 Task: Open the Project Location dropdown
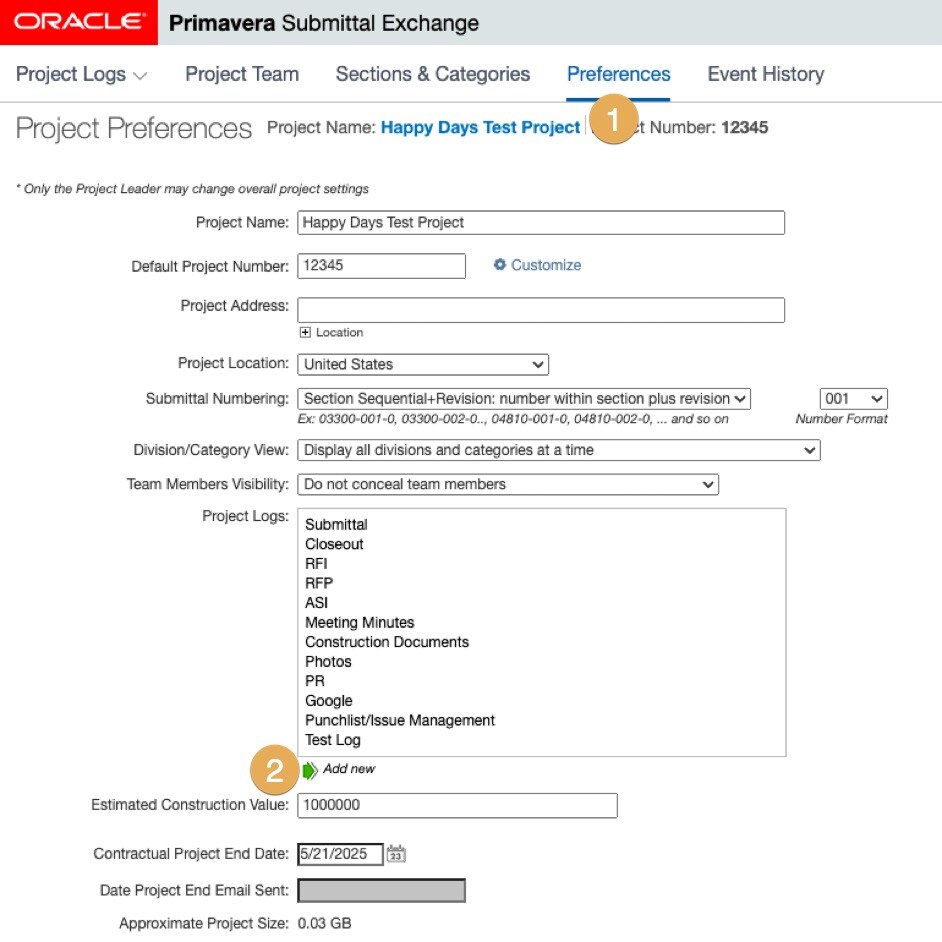[x=423, y=364]
